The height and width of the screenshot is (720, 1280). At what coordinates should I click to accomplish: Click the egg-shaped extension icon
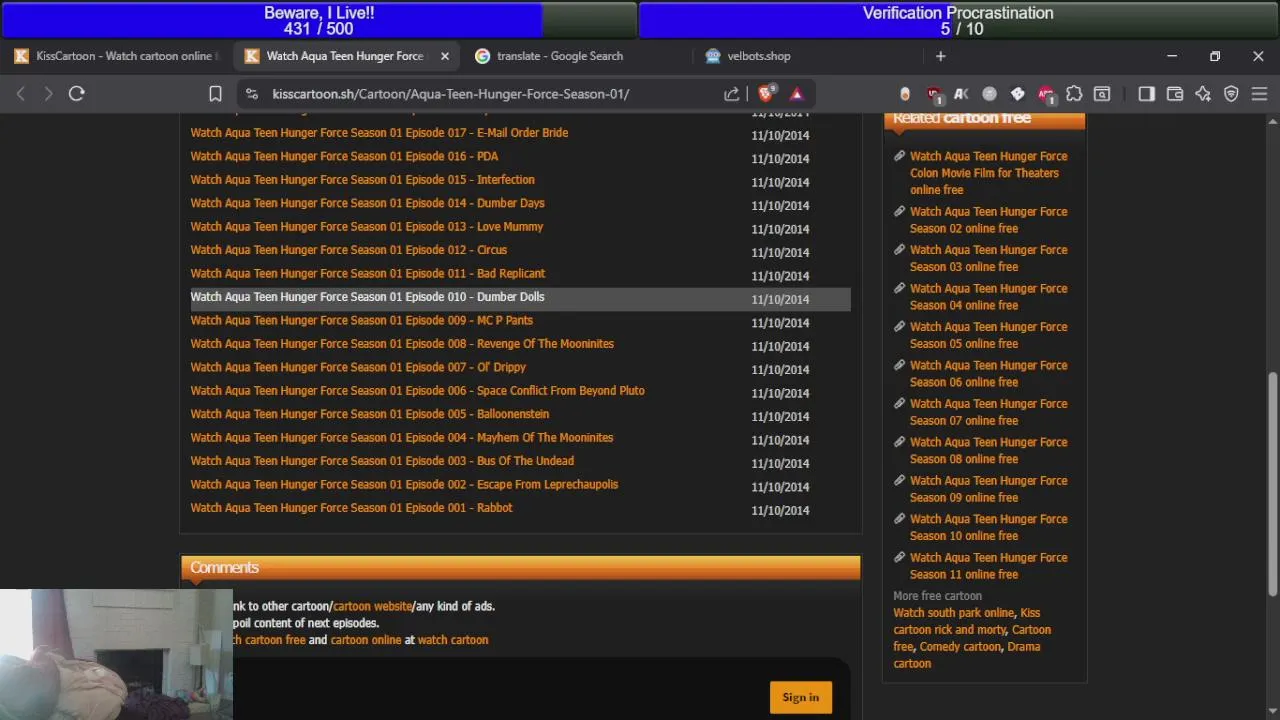point(905,94)
